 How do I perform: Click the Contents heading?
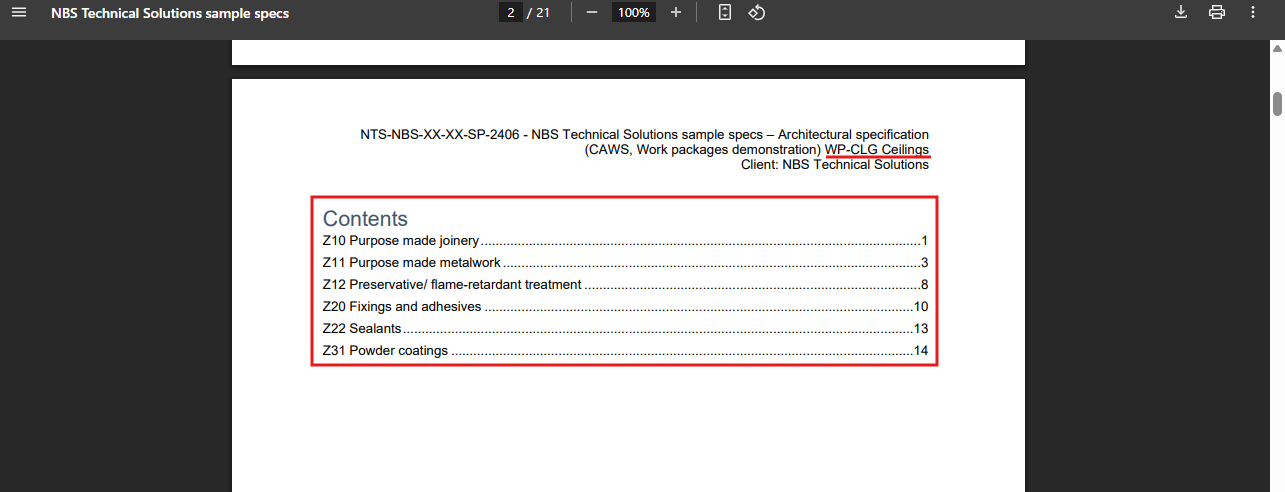[365, 219]
